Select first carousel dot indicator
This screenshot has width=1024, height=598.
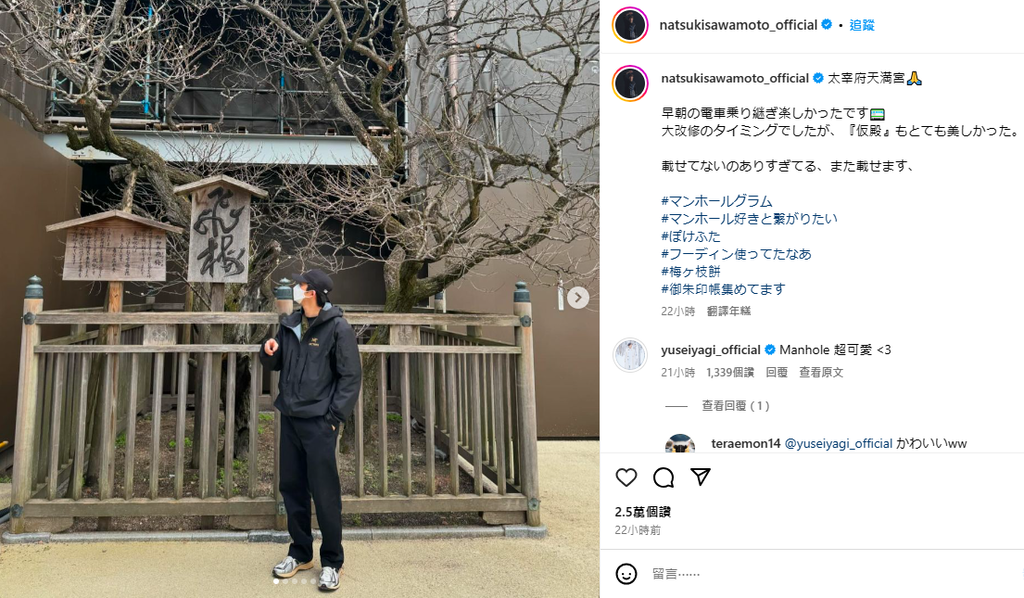(x=276, y=581)
